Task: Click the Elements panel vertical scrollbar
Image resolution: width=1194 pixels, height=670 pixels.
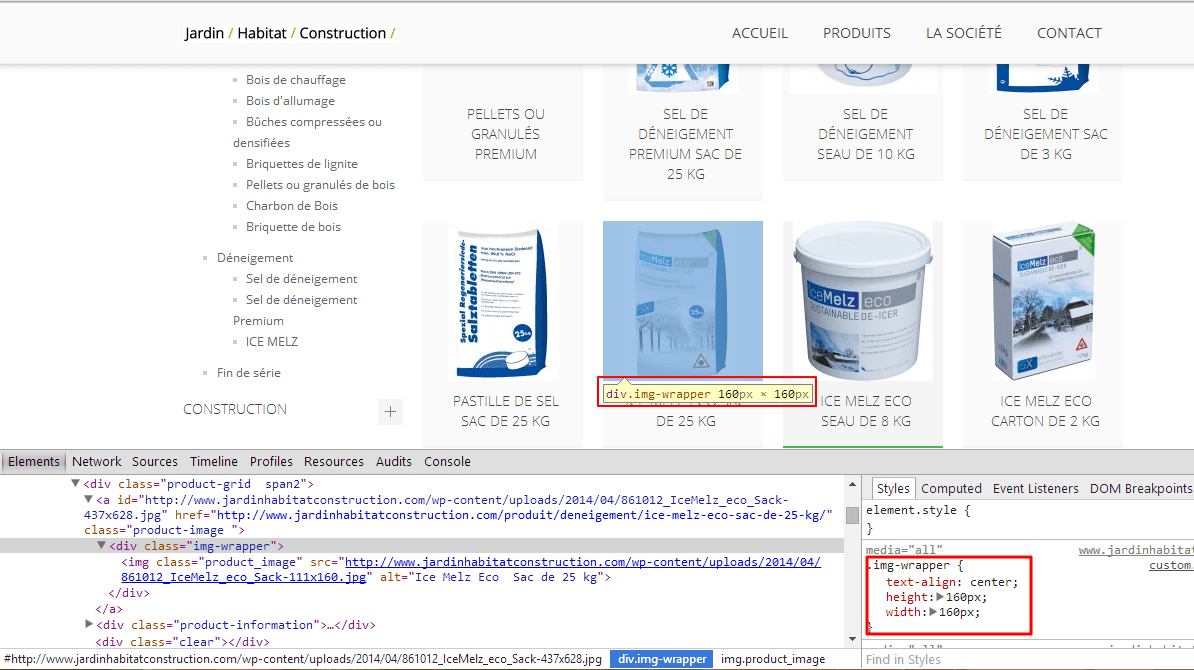Action: [852, 515]
